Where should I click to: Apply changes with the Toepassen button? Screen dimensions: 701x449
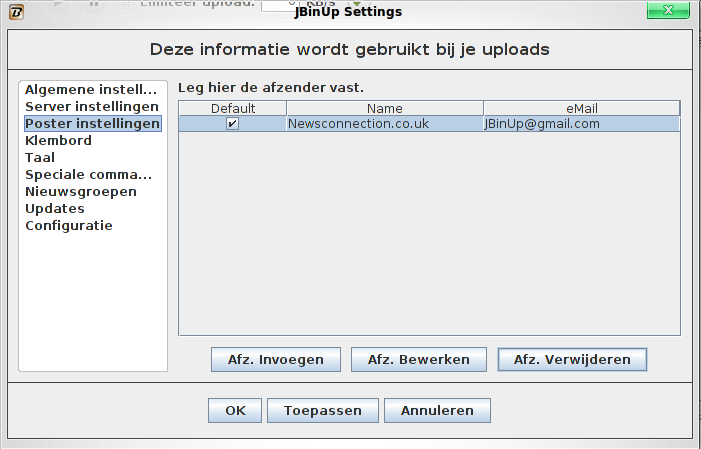point(315,411)
